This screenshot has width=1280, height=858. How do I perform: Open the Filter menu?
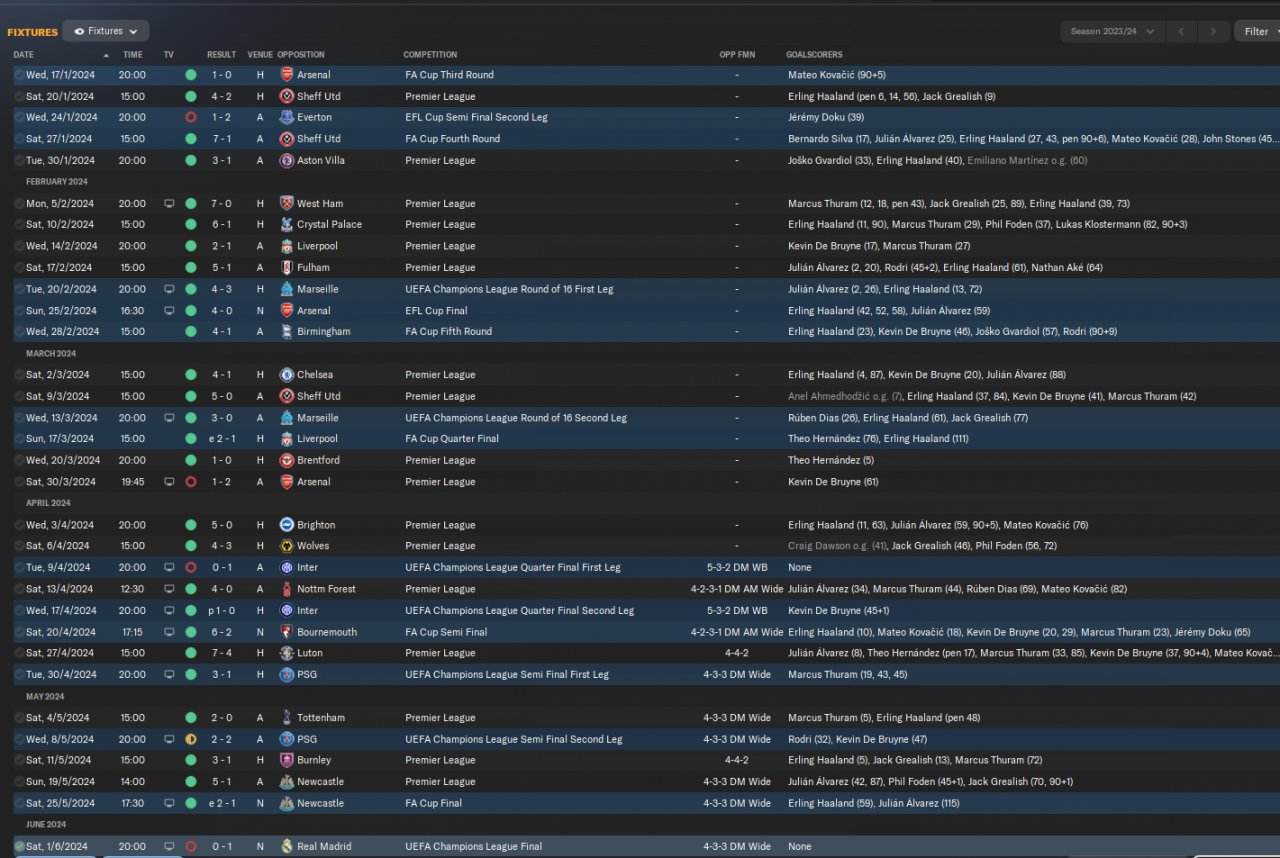point(1257,32)
